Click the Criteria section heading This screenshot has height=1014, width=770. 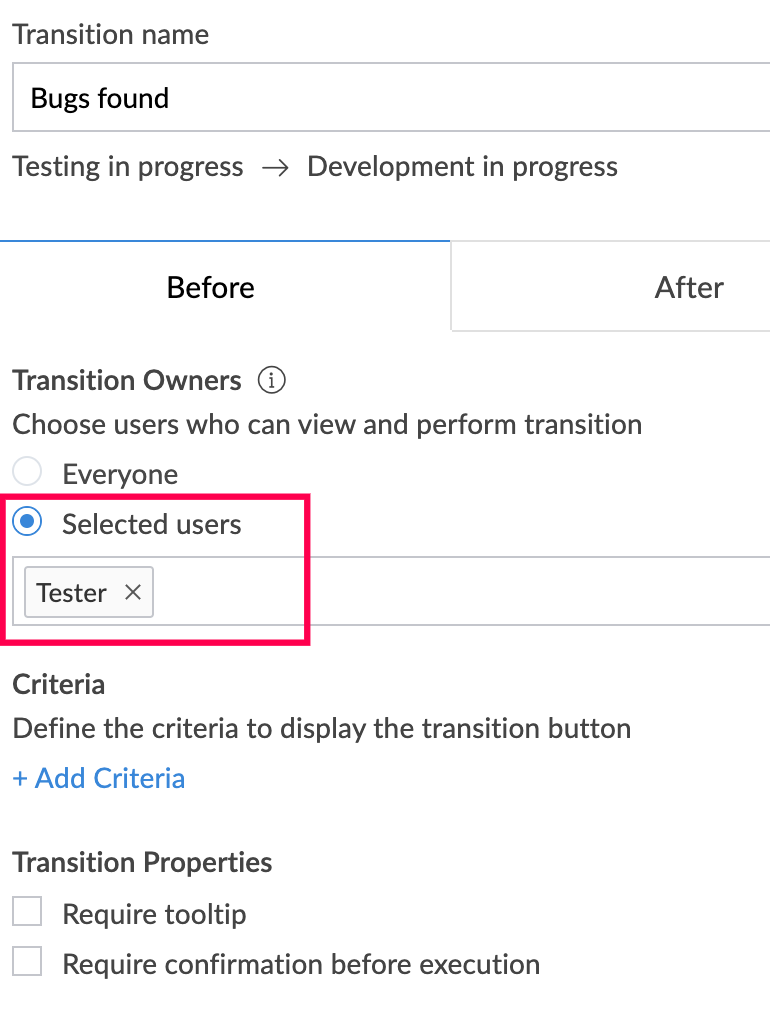point(59,685)
